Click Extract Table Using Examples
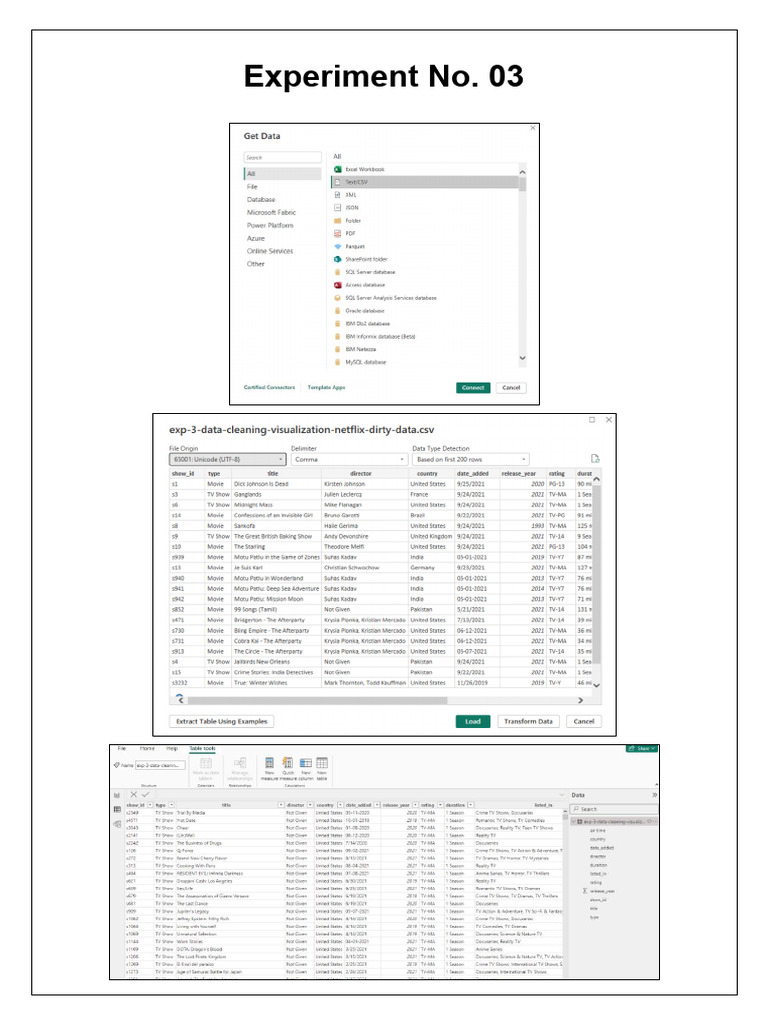Viewport: 768px width, 1024px height. (222, 722)
